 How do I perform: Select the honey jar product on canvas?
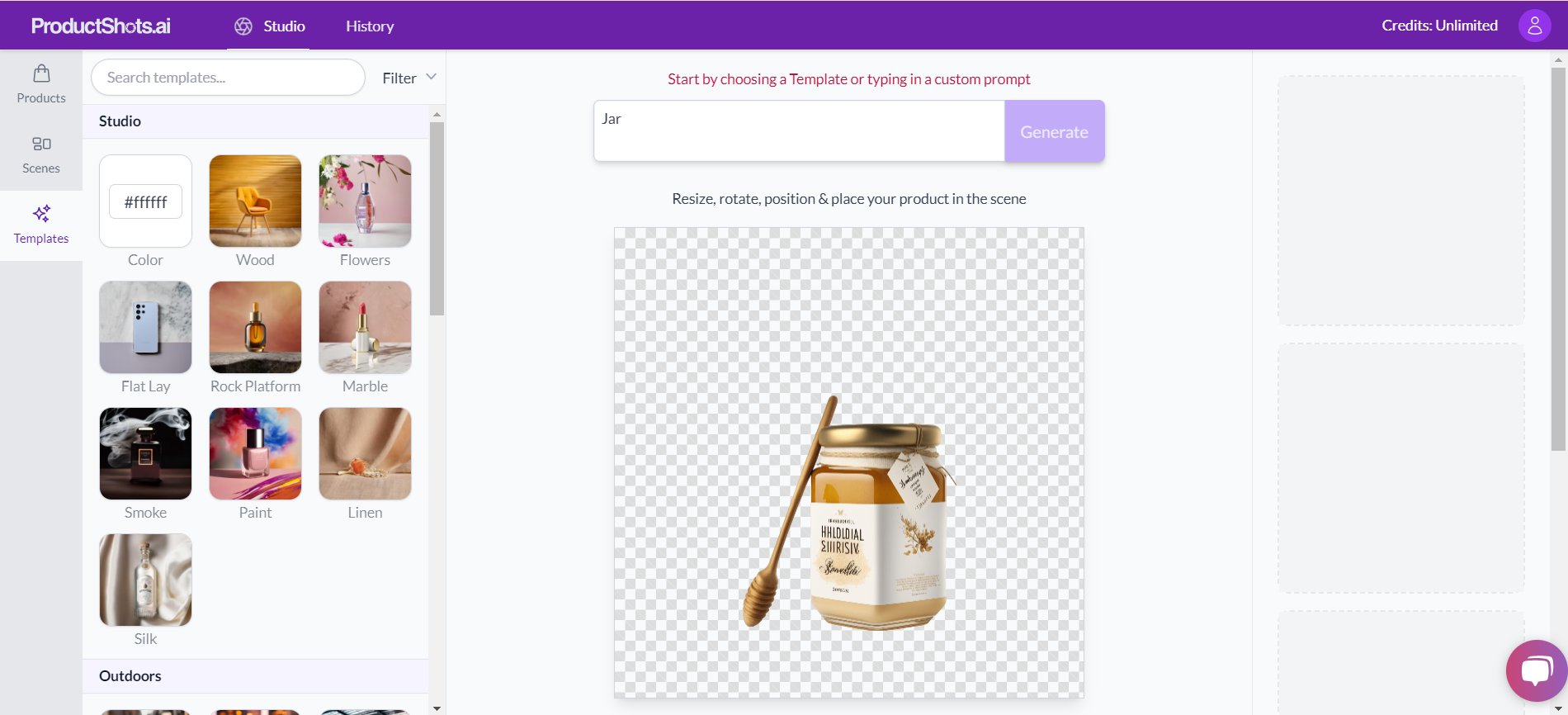pos(850,513)
